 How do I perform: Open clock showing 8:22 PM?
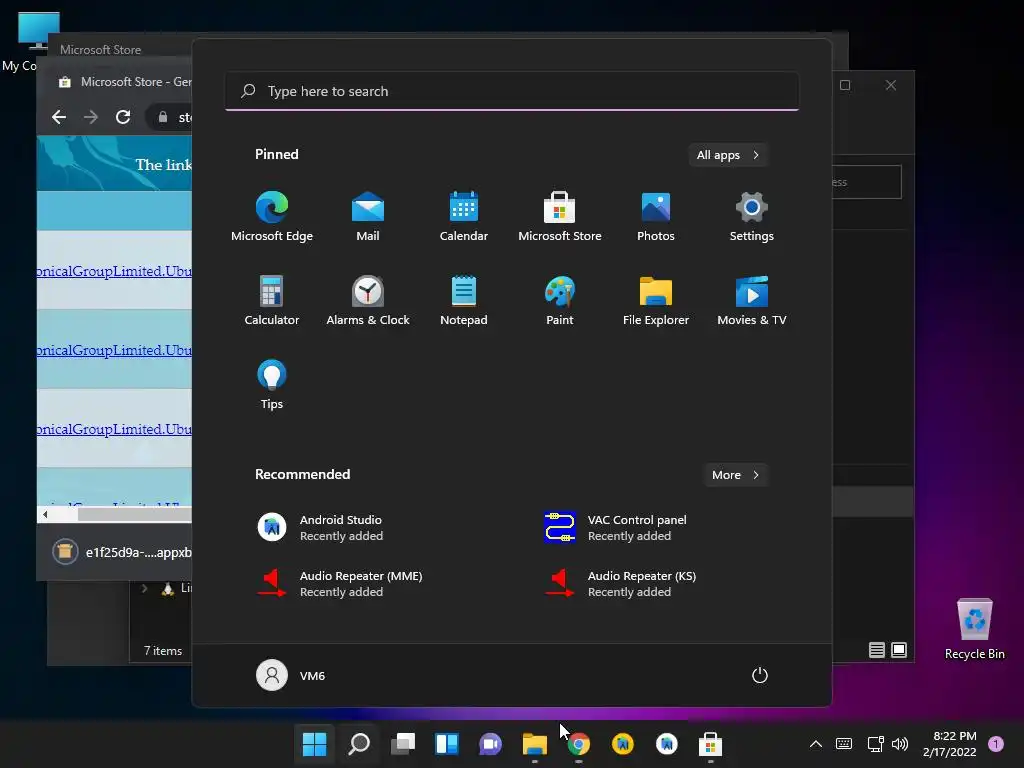950,744
